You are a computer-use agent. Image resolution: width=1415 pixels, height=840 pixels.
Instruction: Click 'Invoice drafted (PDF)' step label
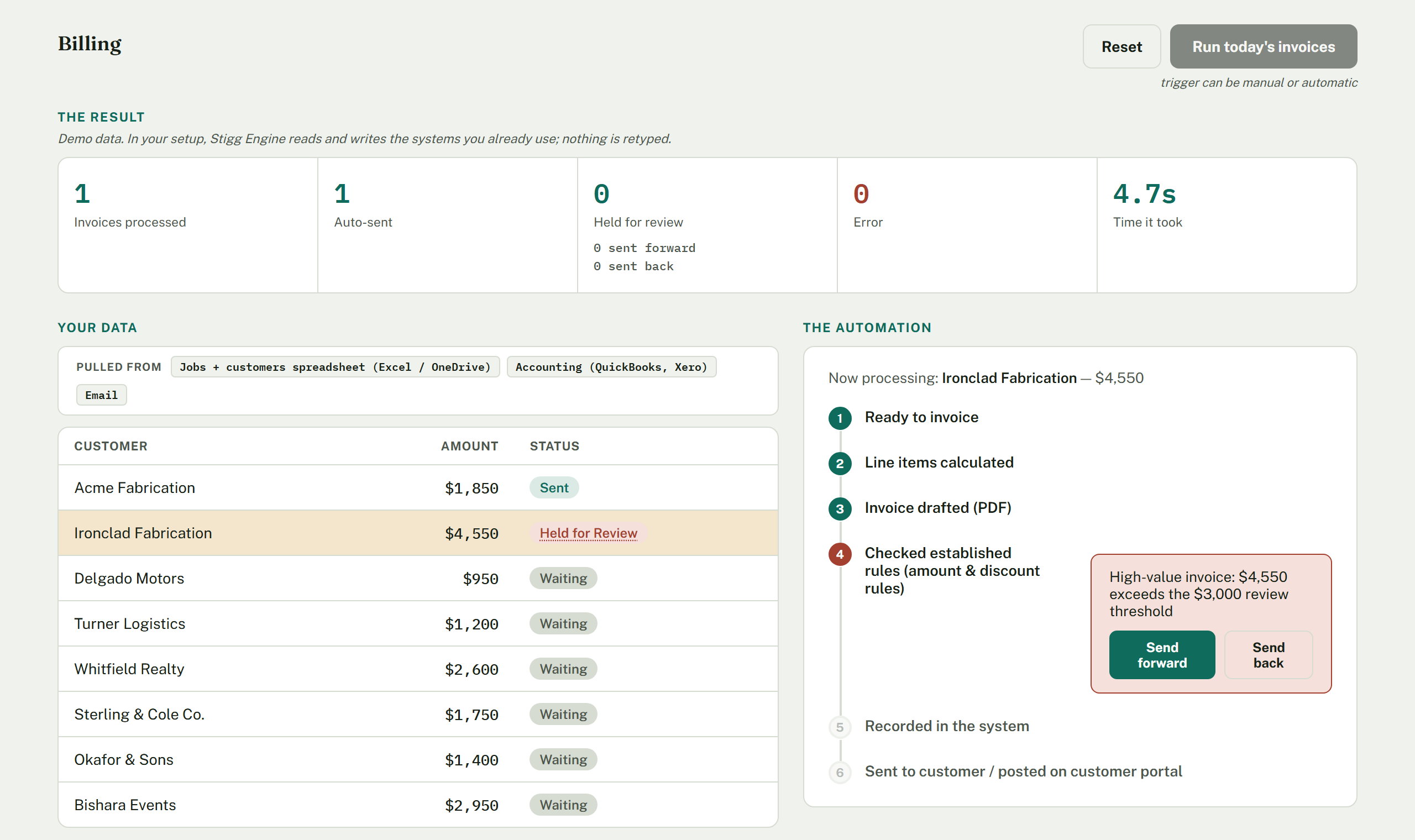point(938,508)
